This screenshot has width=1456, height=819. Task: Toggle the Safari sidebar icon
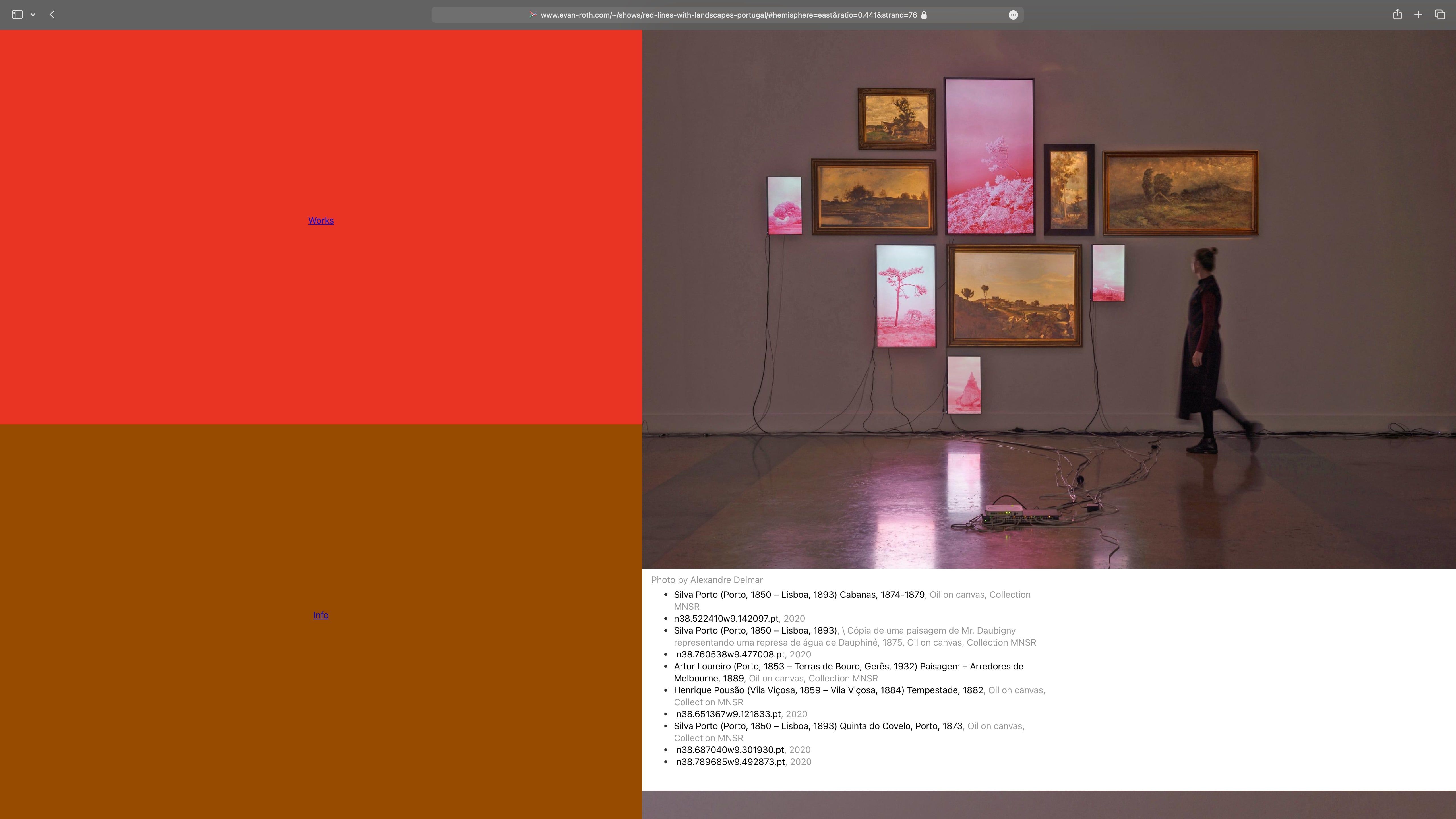click(17, 15)
